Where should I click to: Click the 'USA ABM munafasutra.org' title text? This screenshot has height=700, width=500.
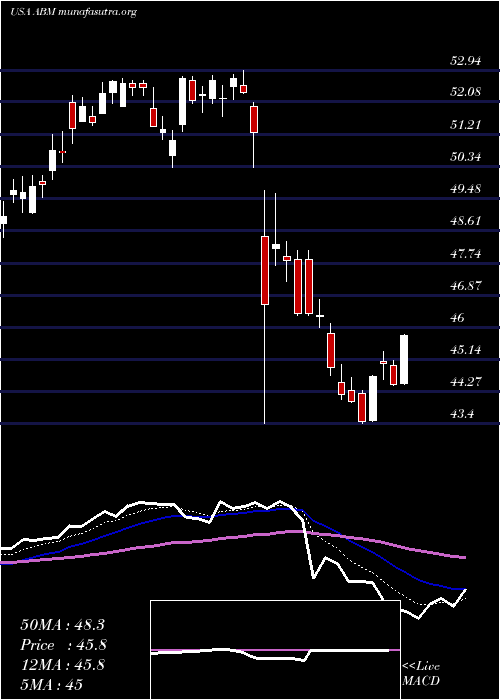point(73,12)
